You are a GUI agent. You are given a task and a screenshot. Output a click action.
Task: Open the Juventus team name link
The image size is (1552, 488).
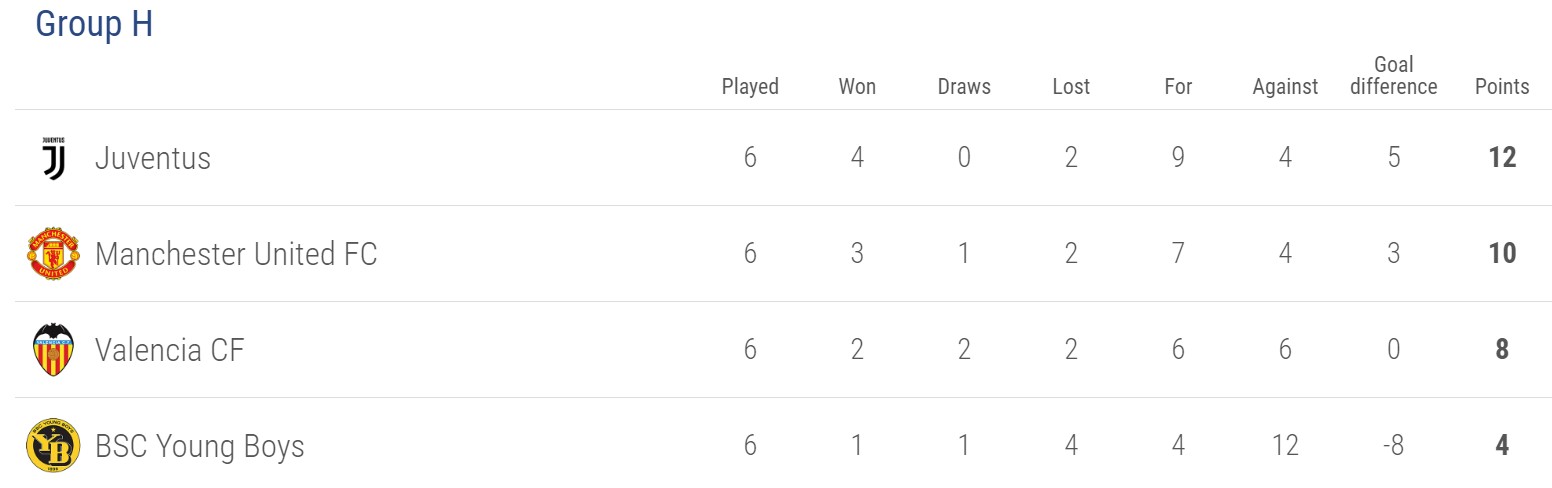(153, 158)
